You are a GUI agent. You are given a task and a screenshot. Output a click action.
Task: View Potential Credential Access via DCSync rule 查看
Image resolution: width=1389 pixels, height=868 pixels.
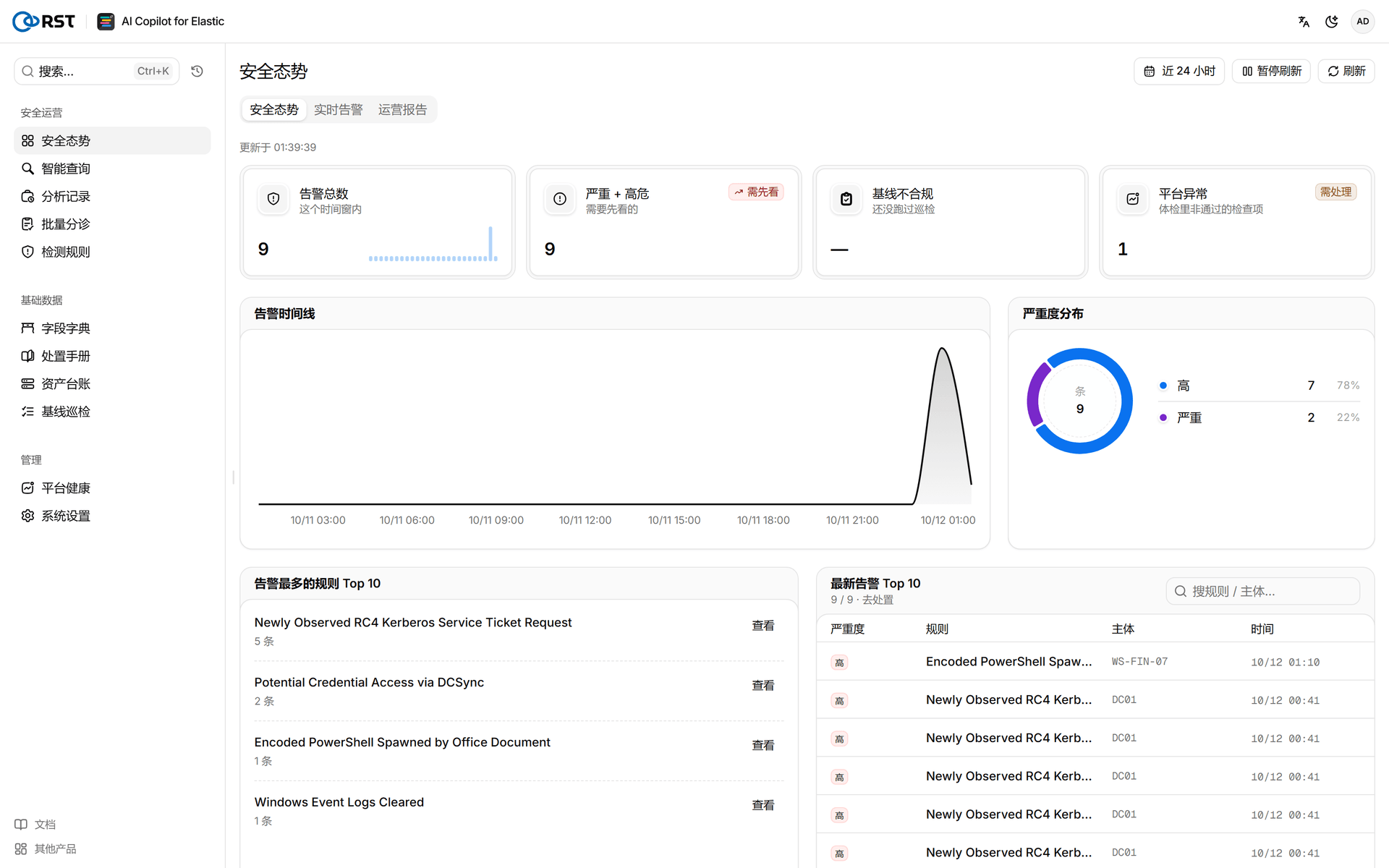[x=763, y=686]
